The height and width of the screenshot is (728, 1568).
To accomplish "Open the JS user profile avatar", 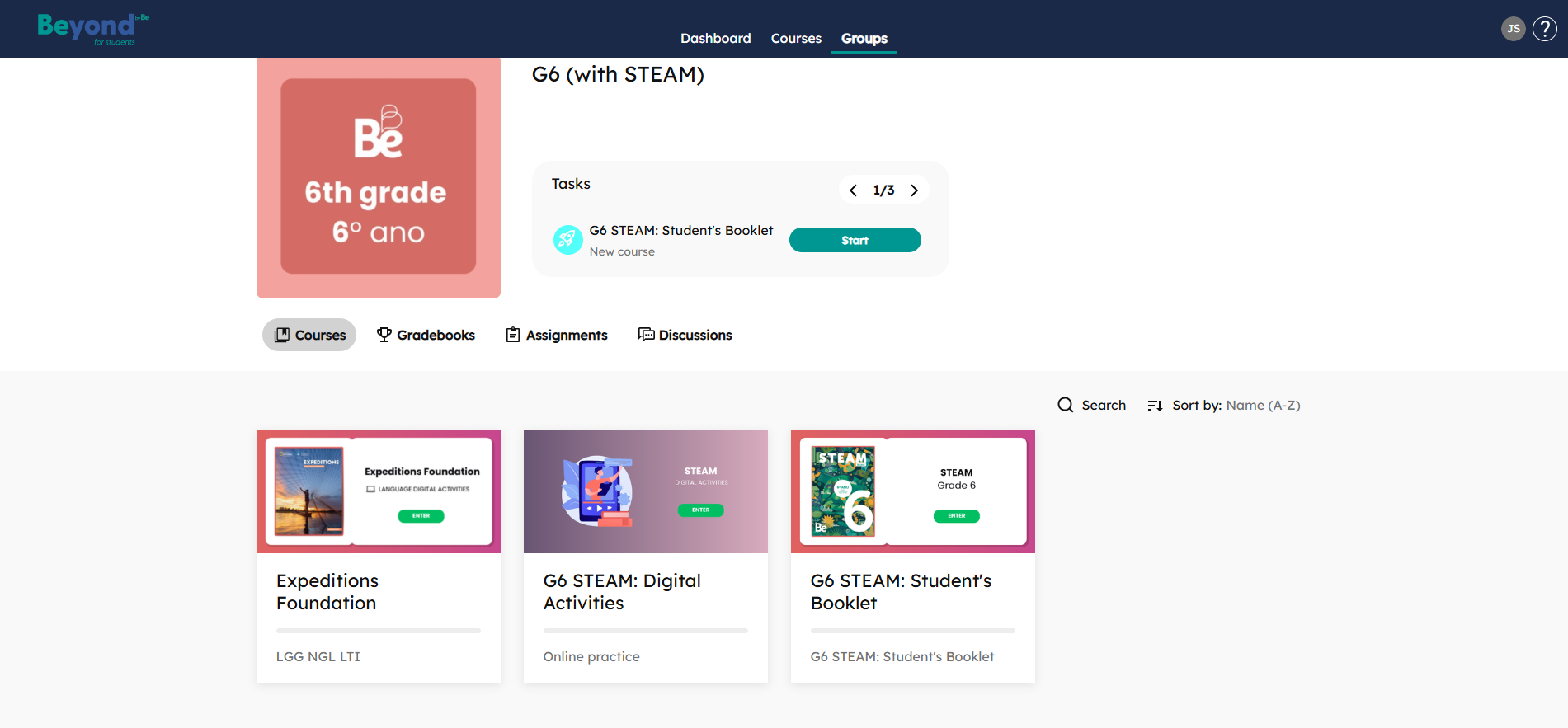I will click(1513, 29).
